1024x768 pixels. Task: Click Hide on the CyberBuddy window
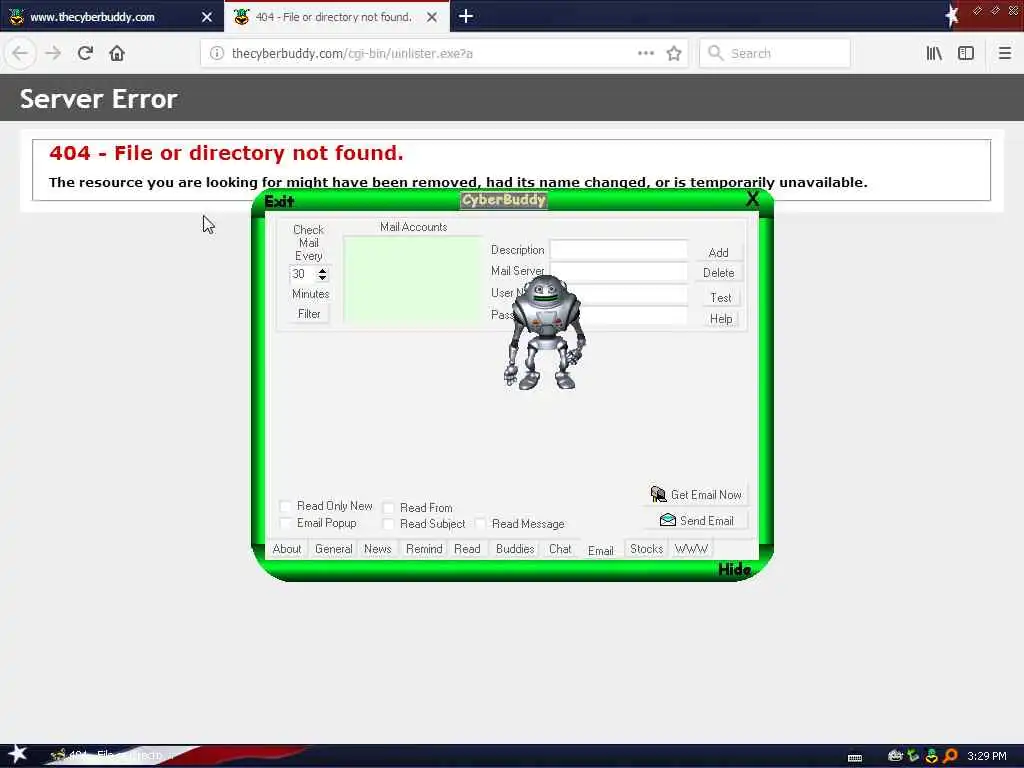click(x=734, y=569)
